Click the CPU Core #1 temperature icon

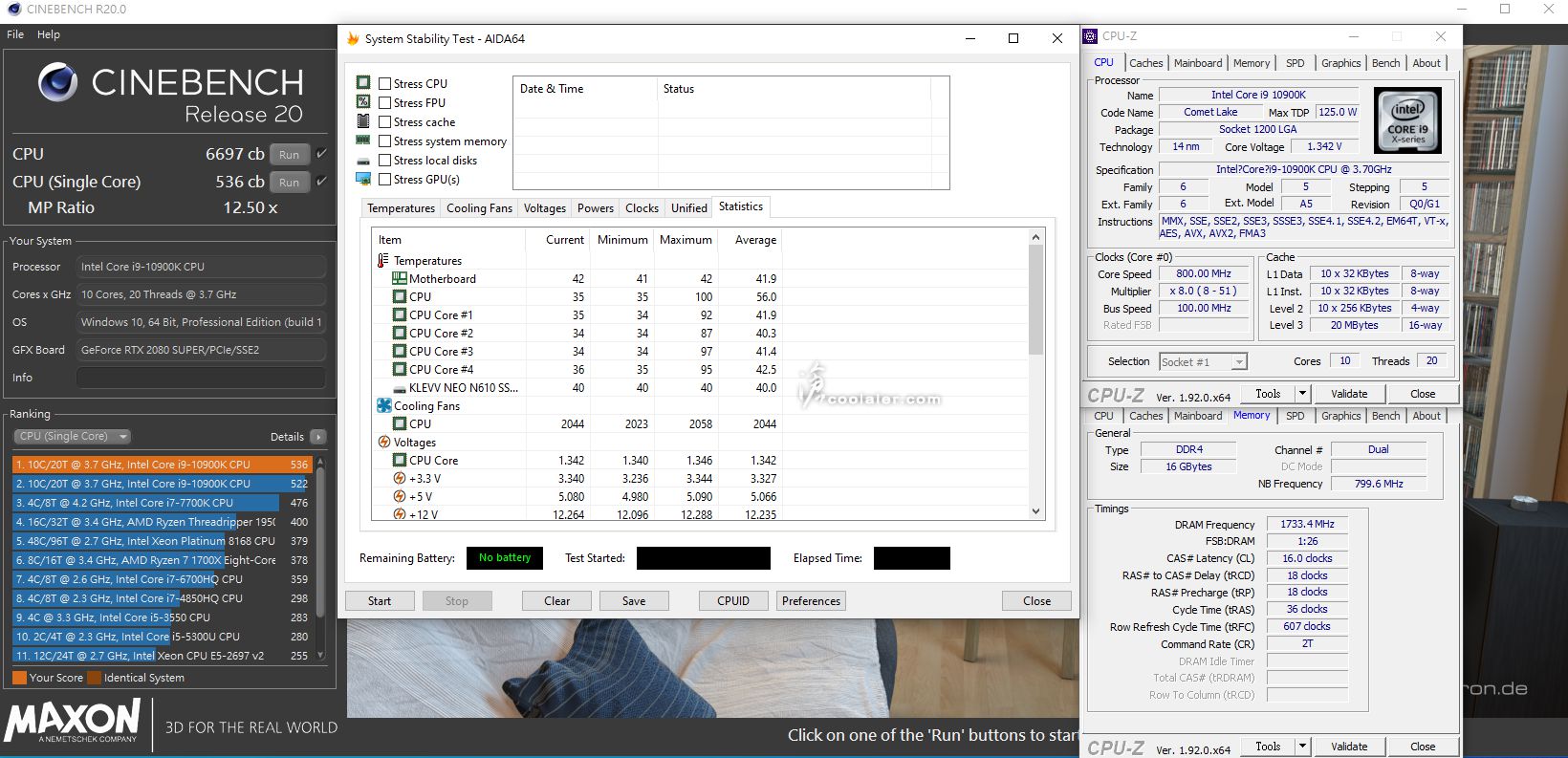(x=400, y=315)
